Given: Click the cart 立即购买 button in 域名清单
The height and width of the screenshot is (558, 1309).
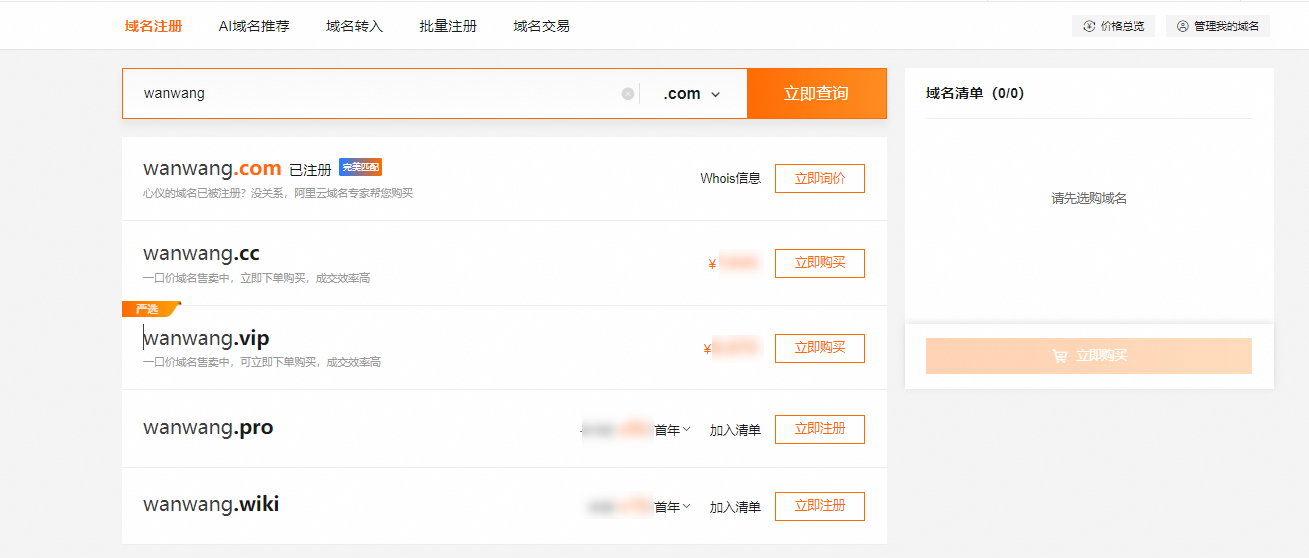Looking at the screenshot, I should [1089, 356].
